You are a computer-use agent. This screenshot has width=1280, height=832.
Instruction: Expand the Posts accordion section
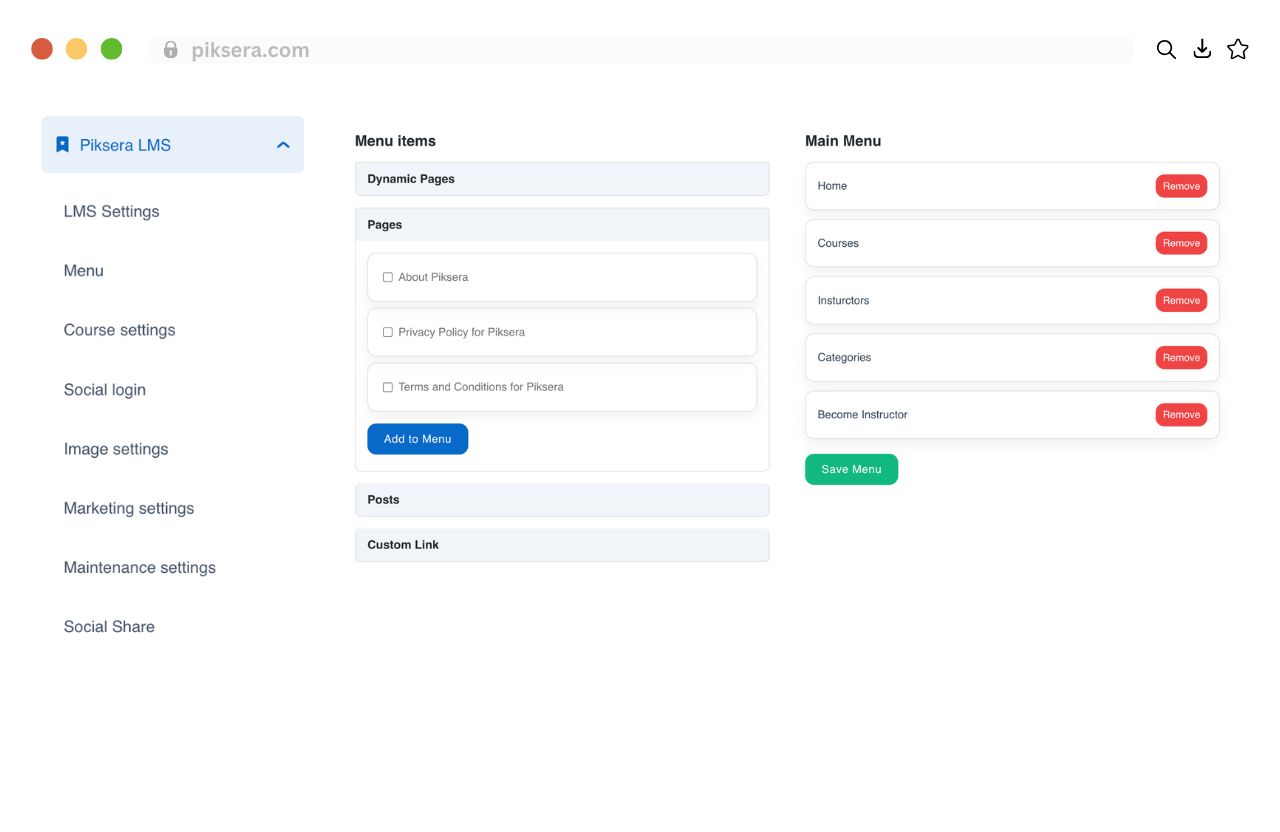pyautogui.click(x=561, y=500)
